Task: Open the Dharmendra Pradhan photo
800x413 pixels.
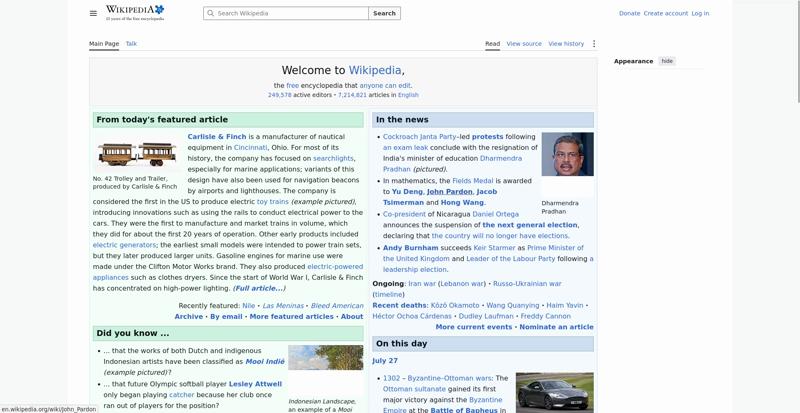Action: [567, 154]
